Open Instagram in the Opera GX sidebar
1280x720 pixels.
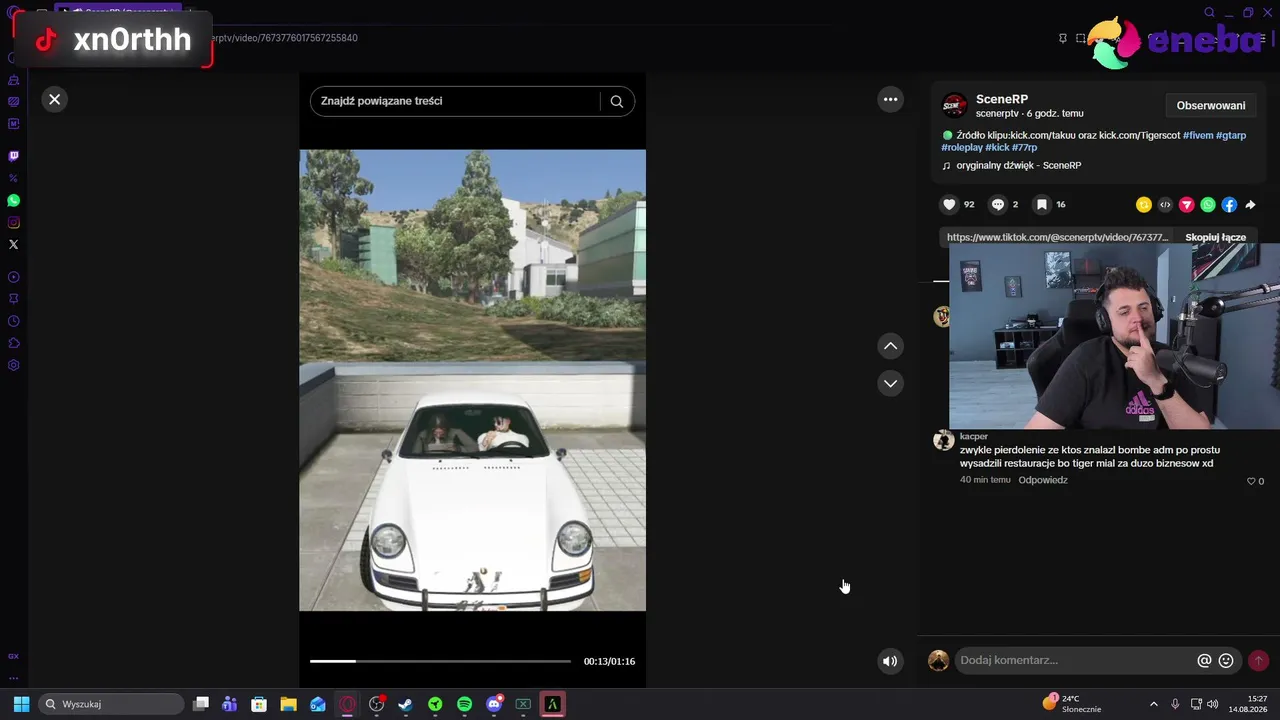tap(14, 223)
